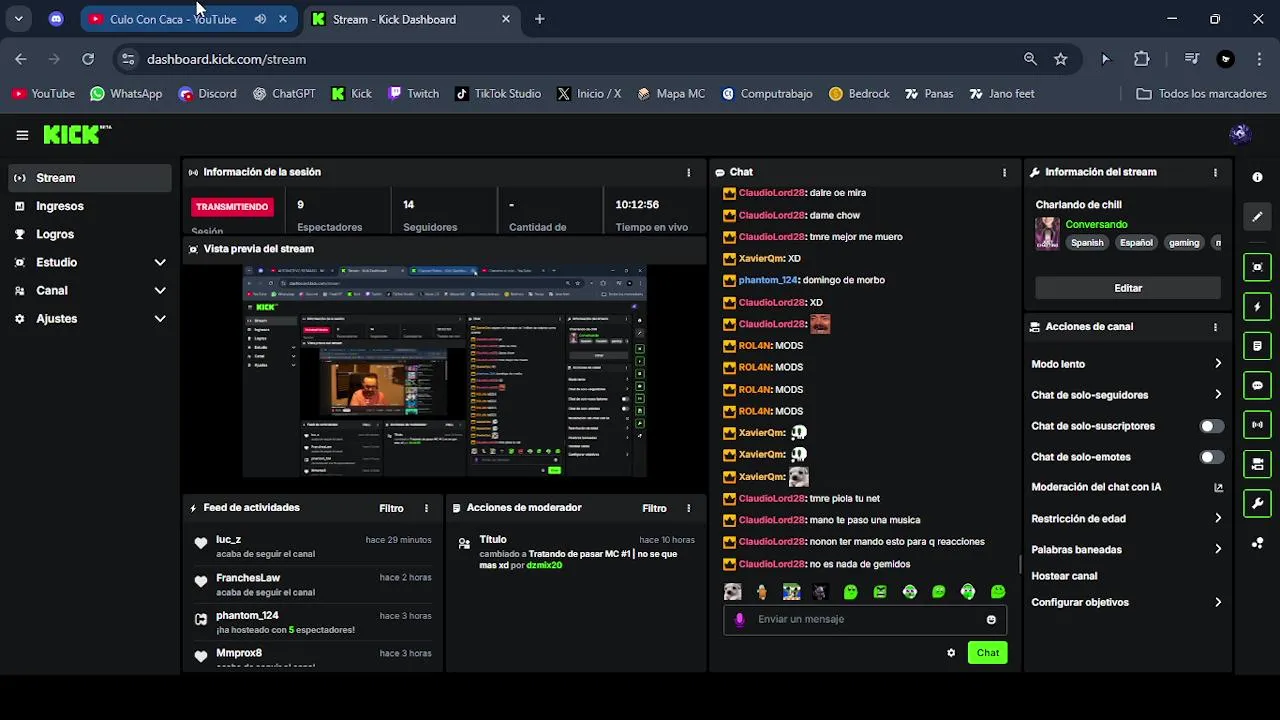
Task: Click the purple microphone icon in message box
Action: 740,619
